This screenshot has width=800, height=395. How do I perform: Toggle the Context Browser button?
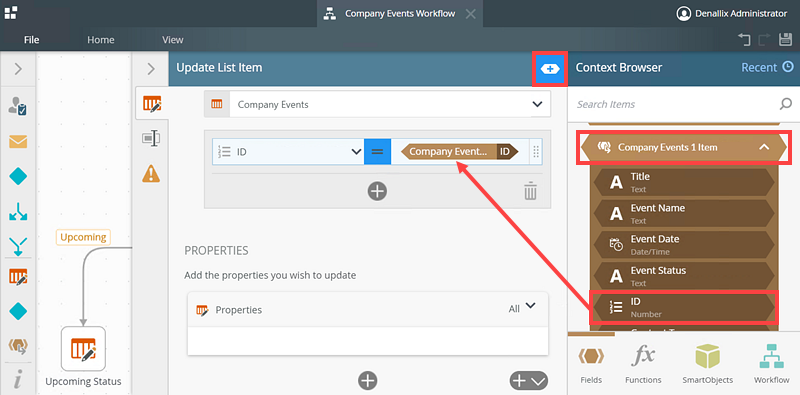click(x=549, y=68)
